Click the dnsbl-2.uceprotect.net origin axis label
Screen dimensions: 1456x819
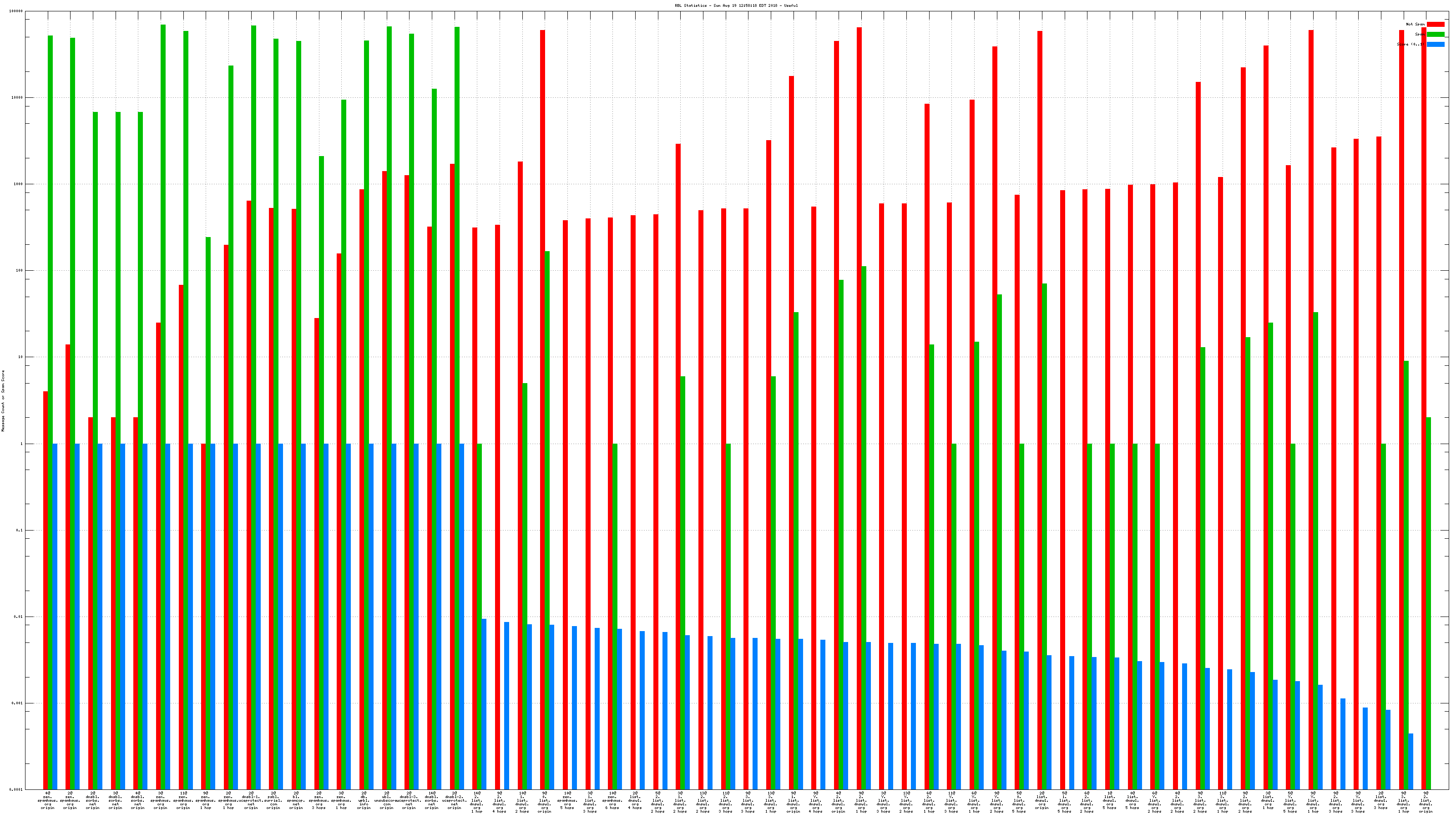point(455,800)
